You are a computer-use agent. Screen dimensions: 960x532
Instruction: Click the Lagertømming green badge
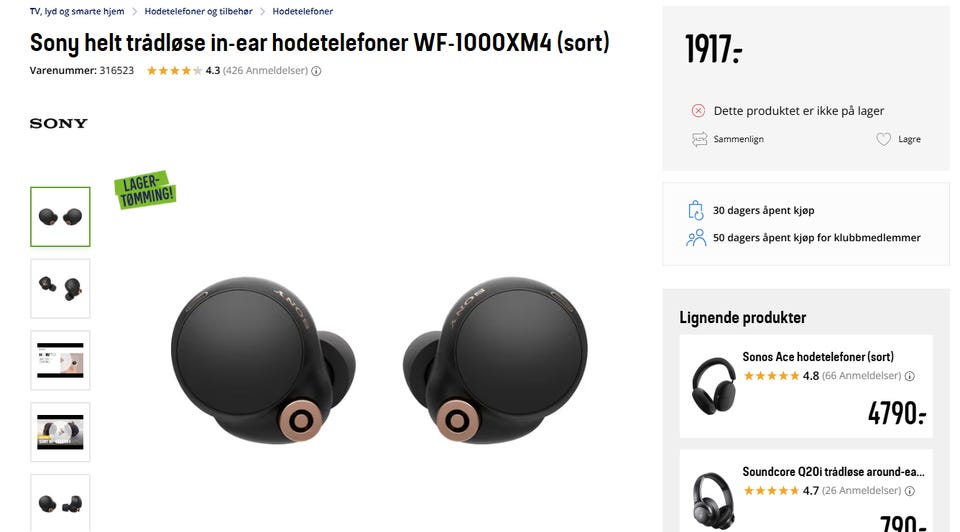click(145, 190)
